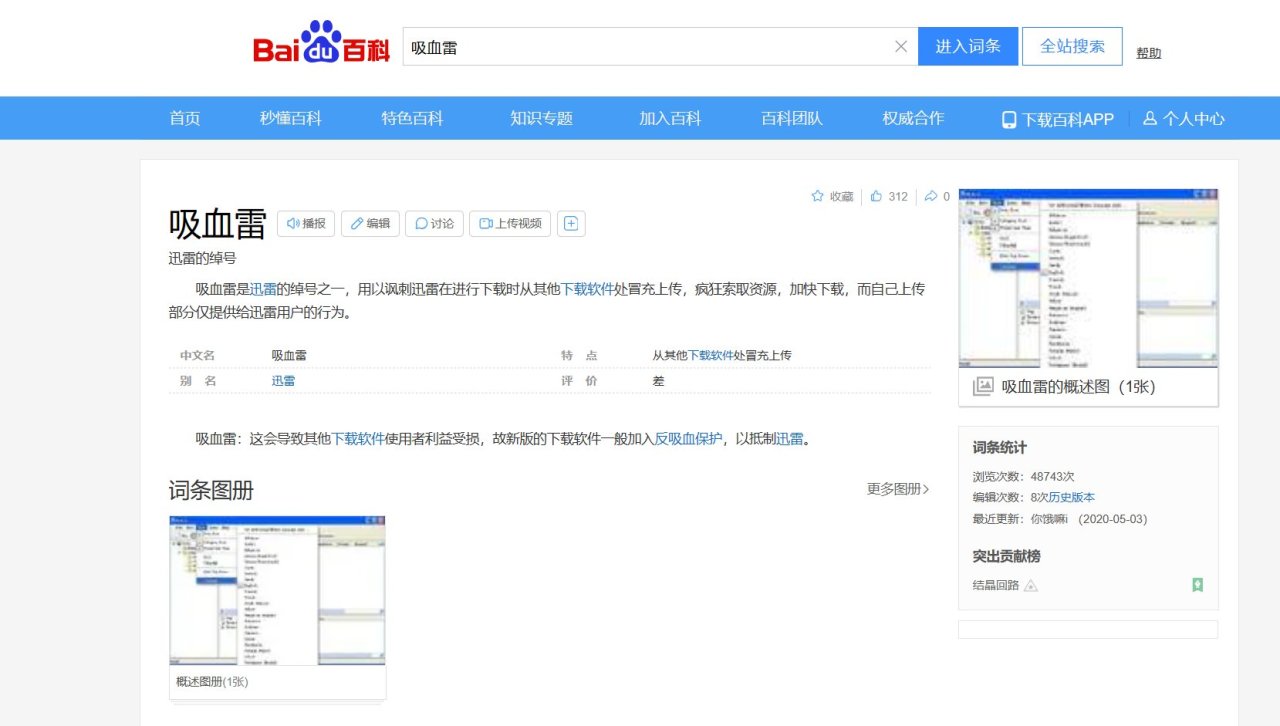
Task: Open the 讨论 discussion button
Action: coord(434,224)
